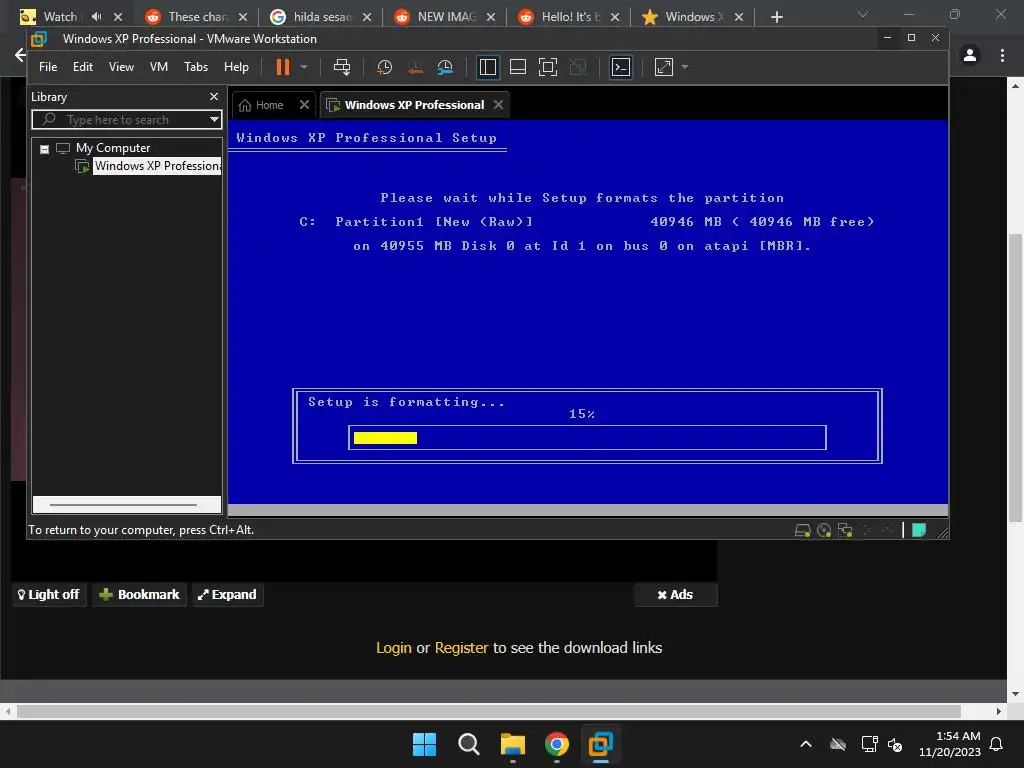This screenshot has width=1024, height=768.
Task: Click the Ads close button
Action: [x=675, y=594]
